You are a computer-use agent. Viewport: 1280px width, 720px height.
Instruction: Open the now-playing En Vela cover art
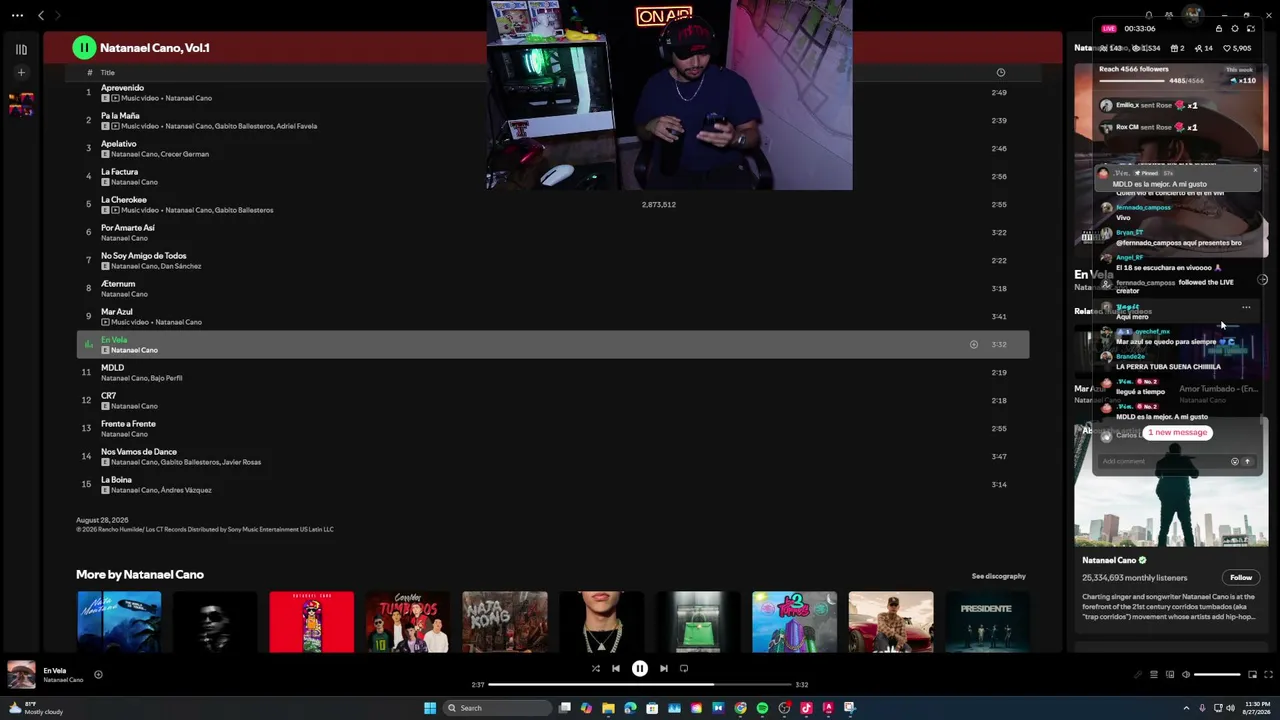[21, 675]
